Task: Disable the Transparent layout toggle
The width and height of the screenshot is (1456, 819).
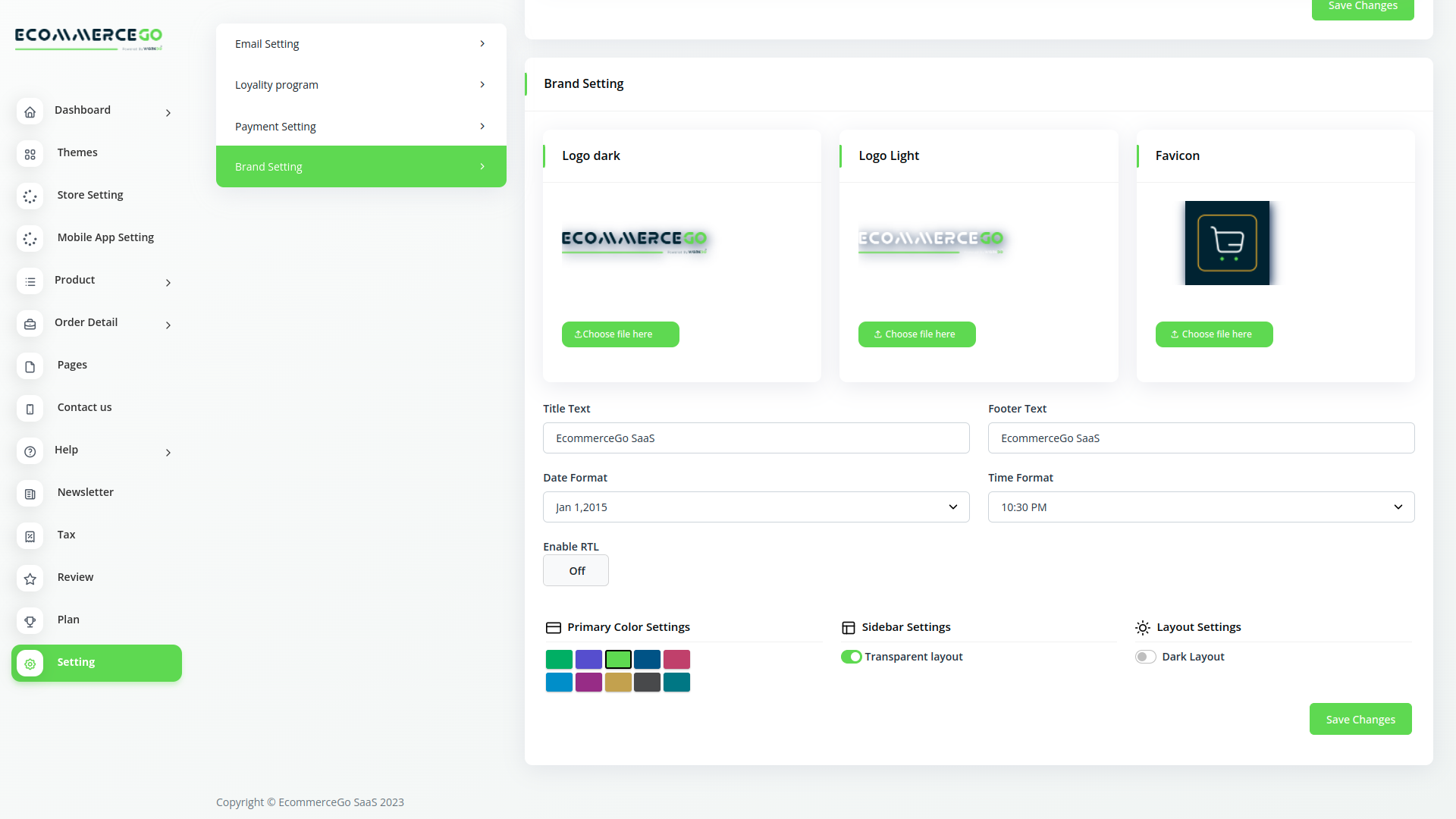Action: [x=851, y=657]
